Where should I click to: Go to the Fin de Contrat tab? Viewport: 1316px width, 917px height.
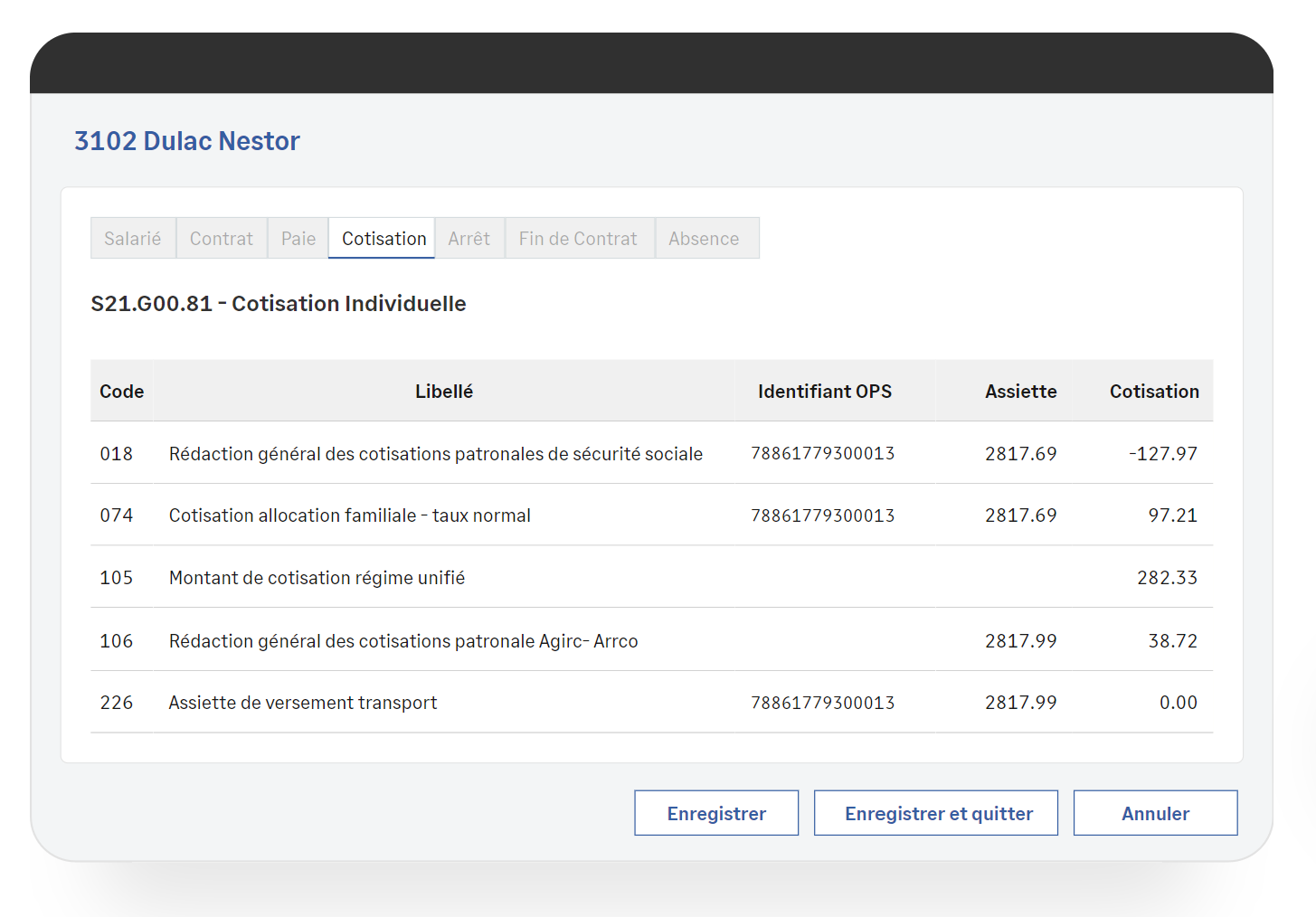click(579, 239)
